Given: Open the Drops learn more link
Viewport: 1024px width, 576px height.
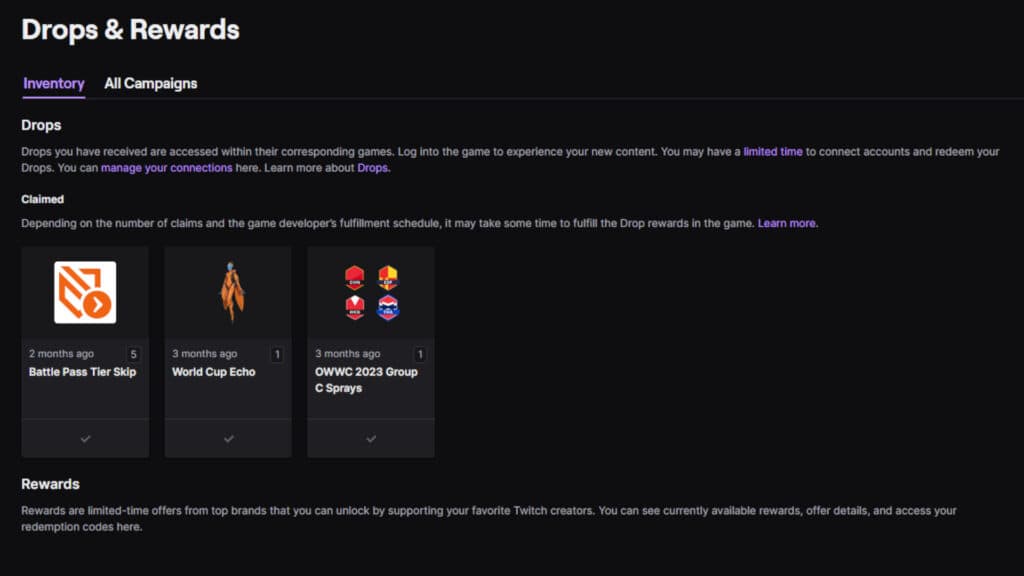Looking at the screenshot, I should point(373,167).
